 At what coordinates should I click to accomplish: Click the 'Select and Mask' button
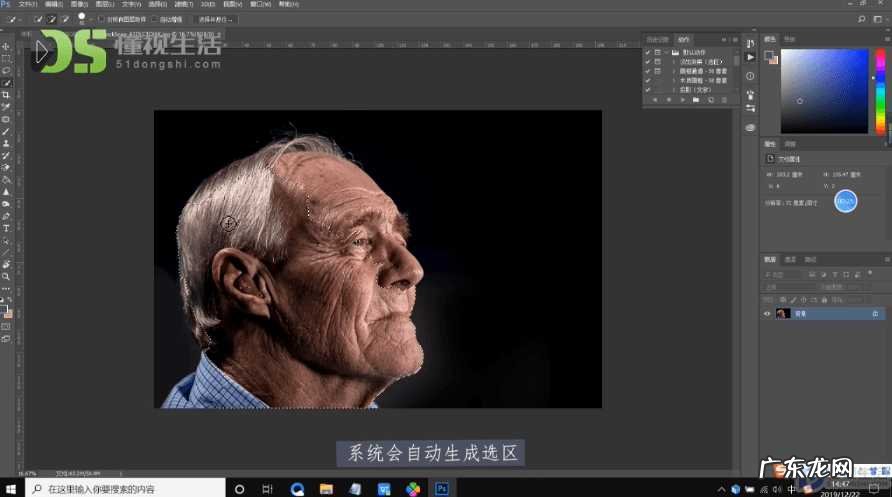[215, 19]
